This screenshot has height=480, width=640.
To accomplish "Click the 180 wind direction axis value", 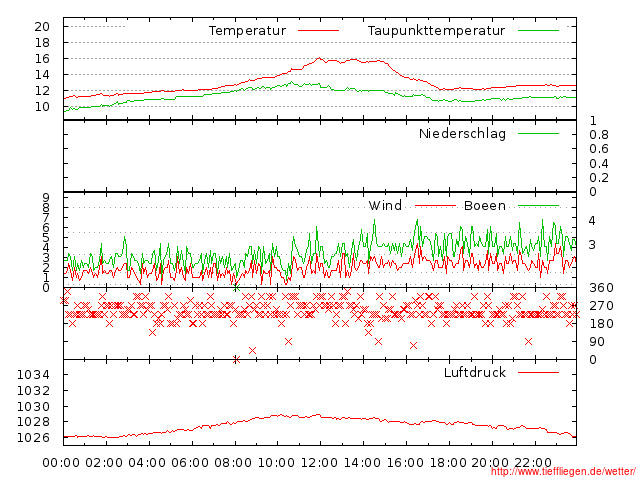I will 601,324.
